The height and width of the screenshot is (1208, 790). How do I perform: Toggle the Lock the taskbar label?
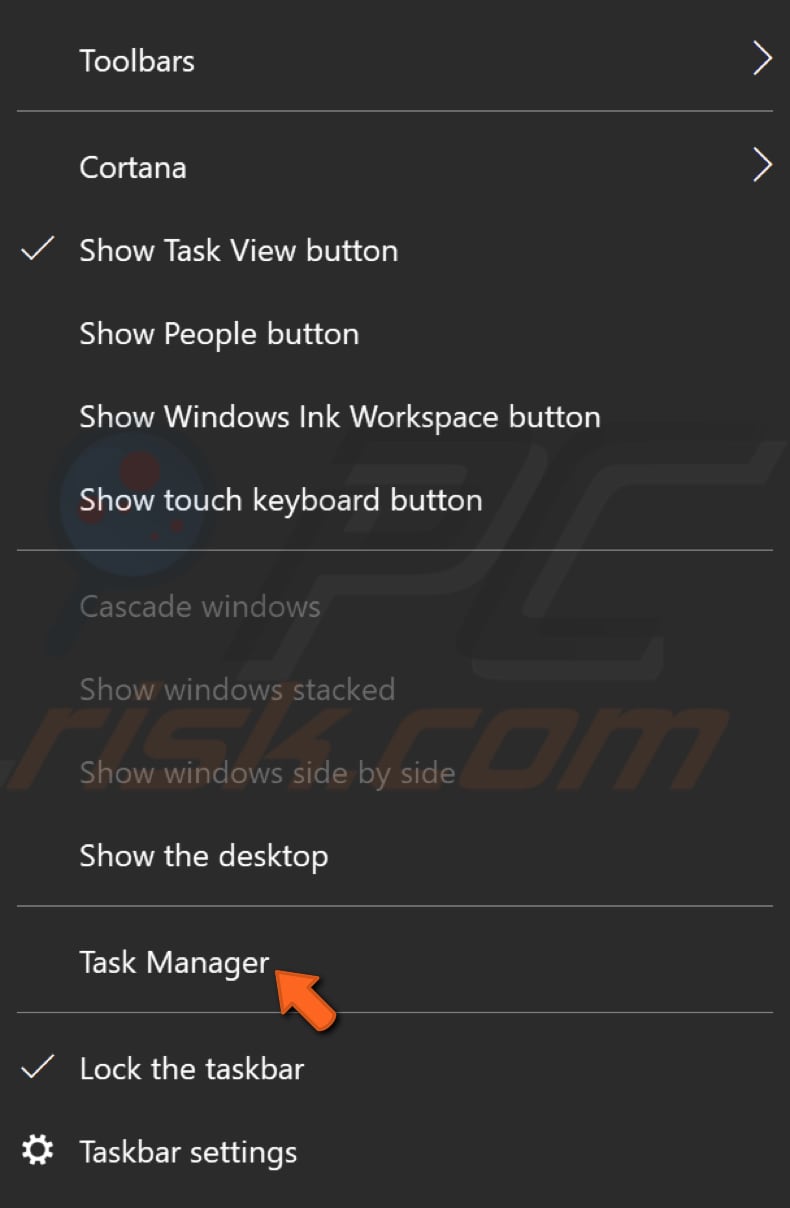click(x=192, y=1069)
